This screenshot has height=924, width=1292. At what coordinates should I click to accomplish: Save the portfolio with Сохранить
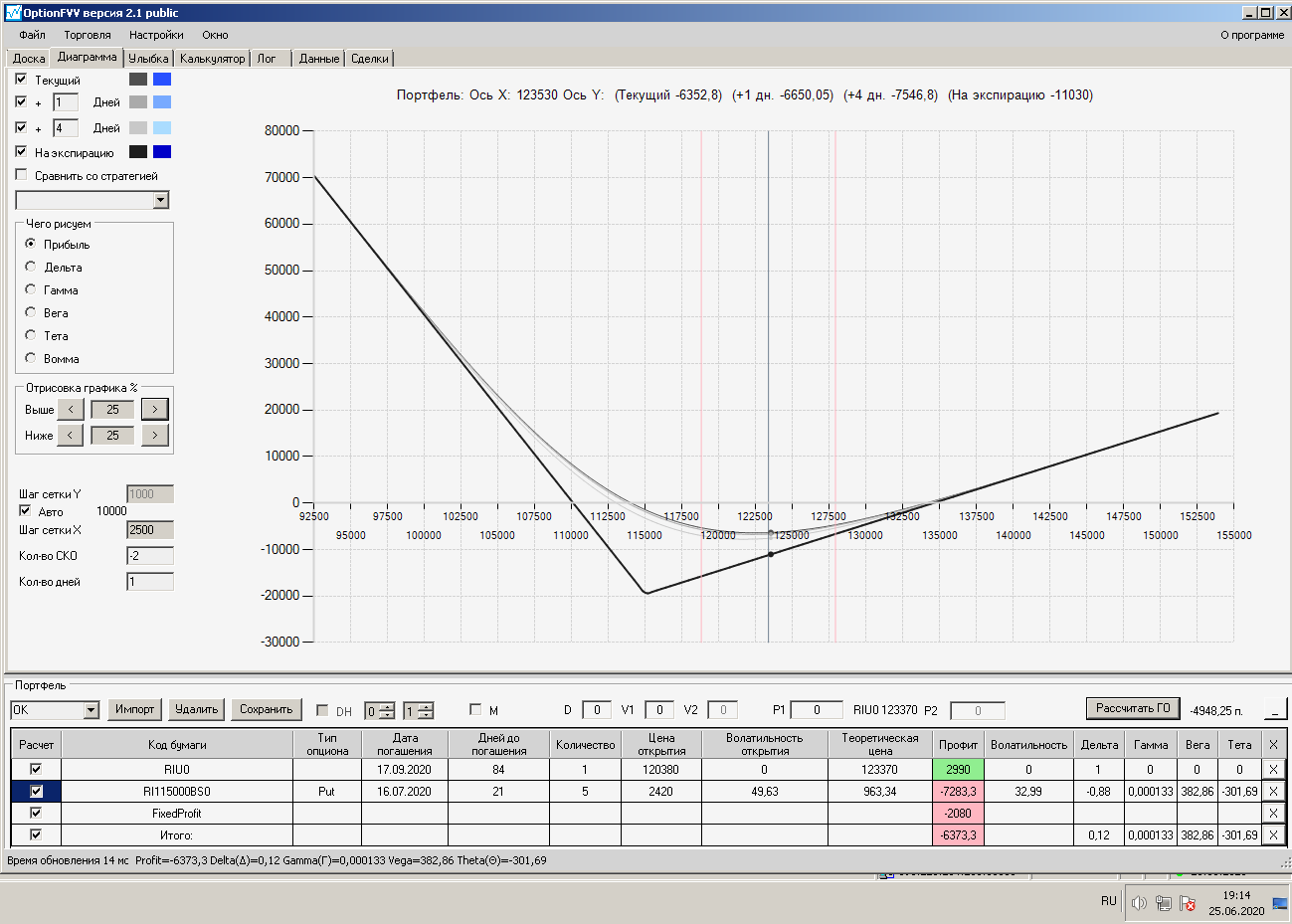(x=266, y=709)
